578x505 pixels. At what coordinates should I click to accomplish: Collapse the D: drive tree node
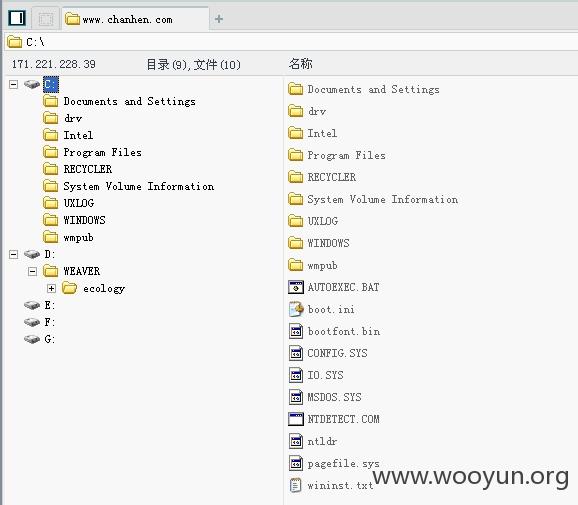coord(14,254)
